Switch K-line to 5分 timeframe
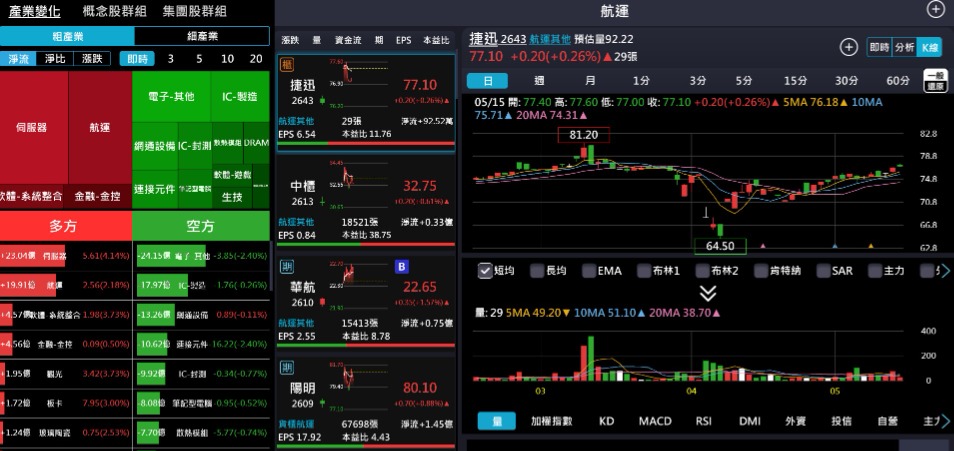Viewport: 954px width, 451px height. (743, 80)
